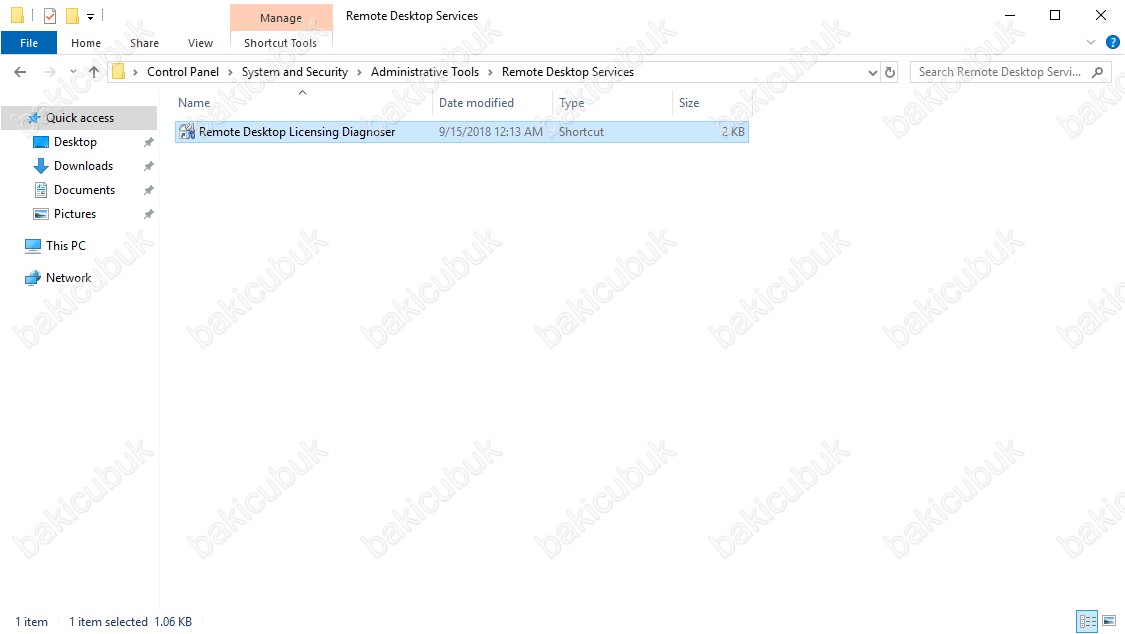Go up one folder level

coord(94,72)
